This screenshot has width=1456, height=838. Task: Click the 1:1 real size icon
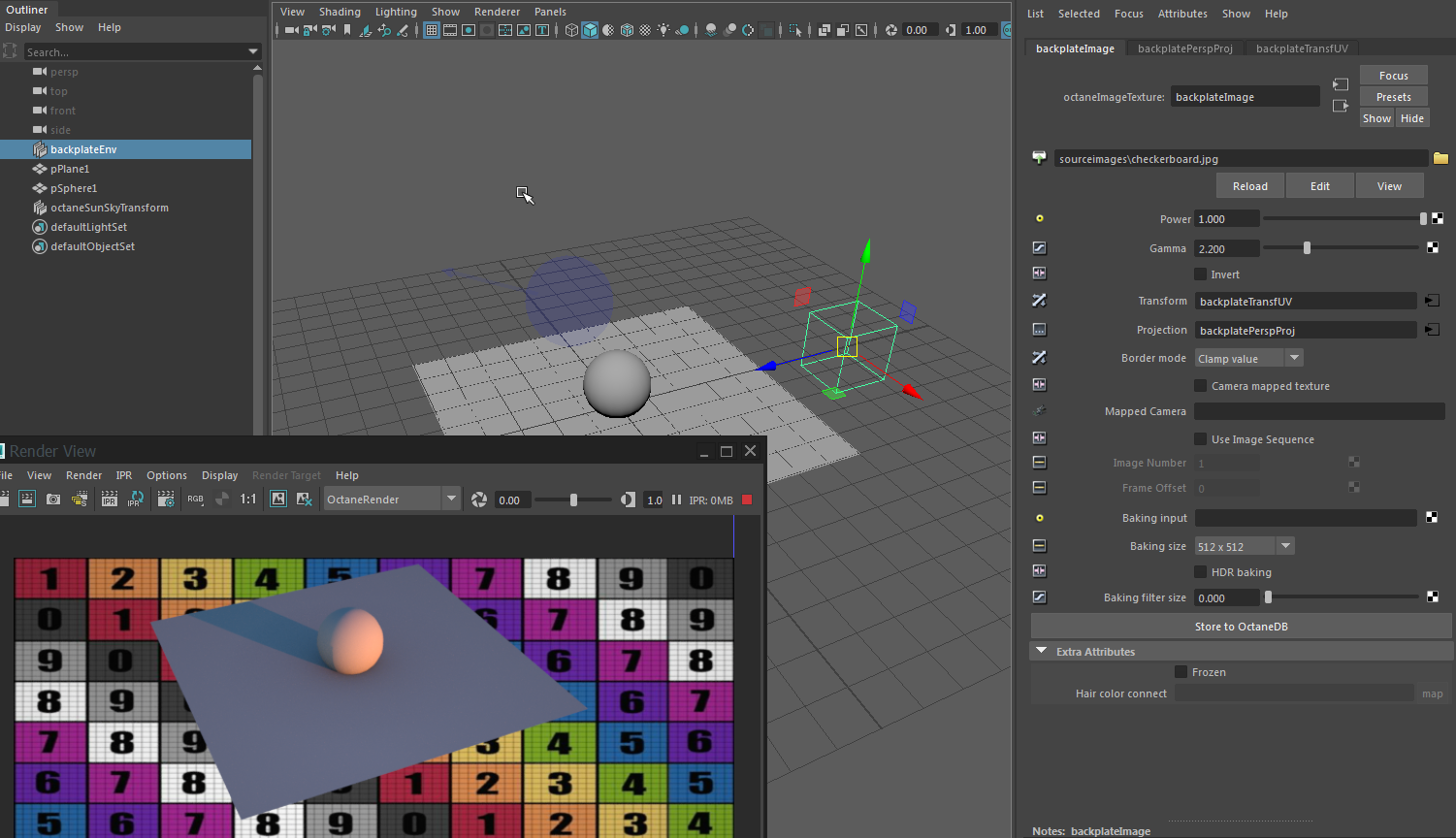tap(248, 500)
